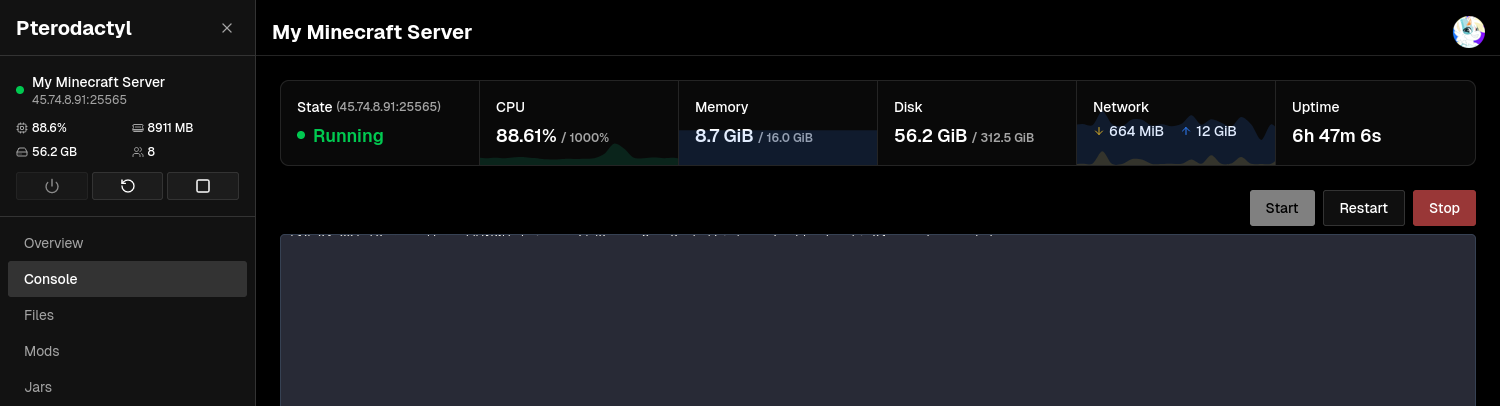
Task: Click the square stop icon in sidebar
Action: click(203, 186)
